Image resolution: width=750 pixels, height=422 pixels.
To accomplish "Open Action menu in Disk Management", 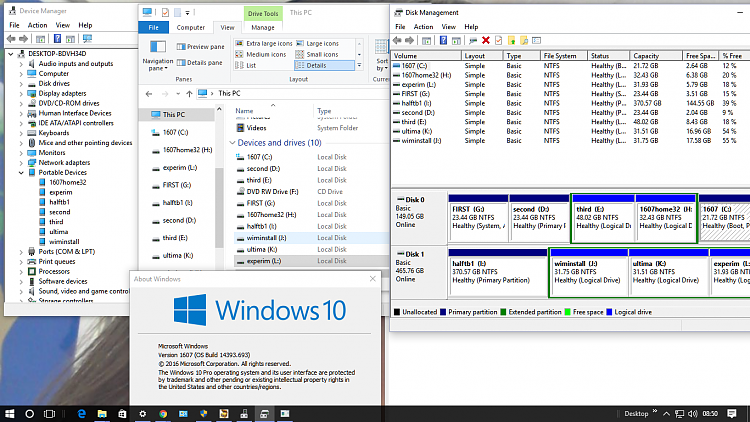I will point(423,27).
